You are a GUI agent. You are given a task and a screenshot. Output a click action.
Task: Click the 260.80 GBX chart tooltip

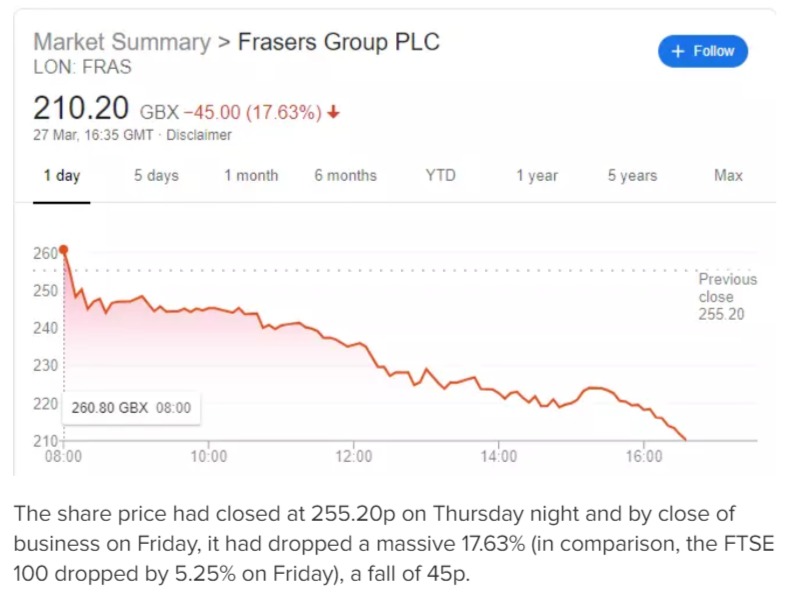click(131, 408)
